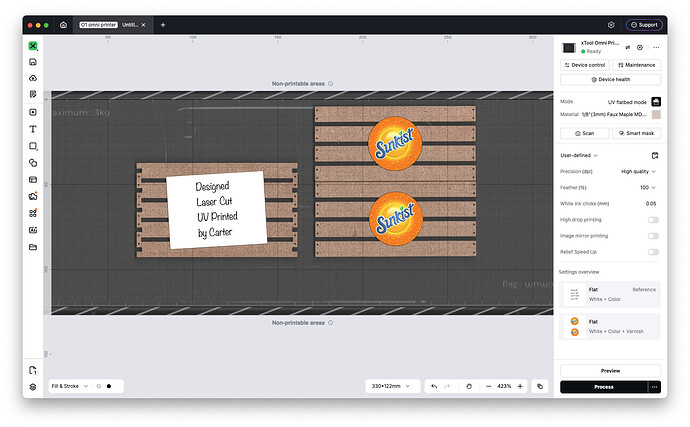Click the save project icon in sidebar
The image size is (690, 427).
[x=33, y=62]
